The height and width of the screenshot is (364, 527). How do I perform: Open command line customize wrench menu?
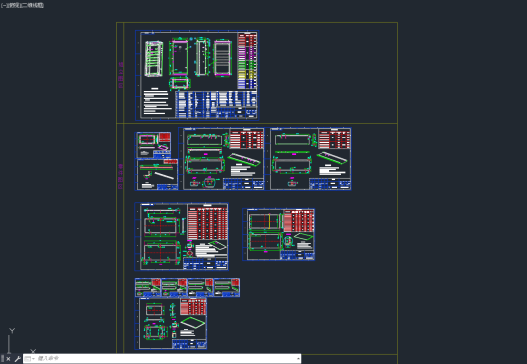pos(17,359)
